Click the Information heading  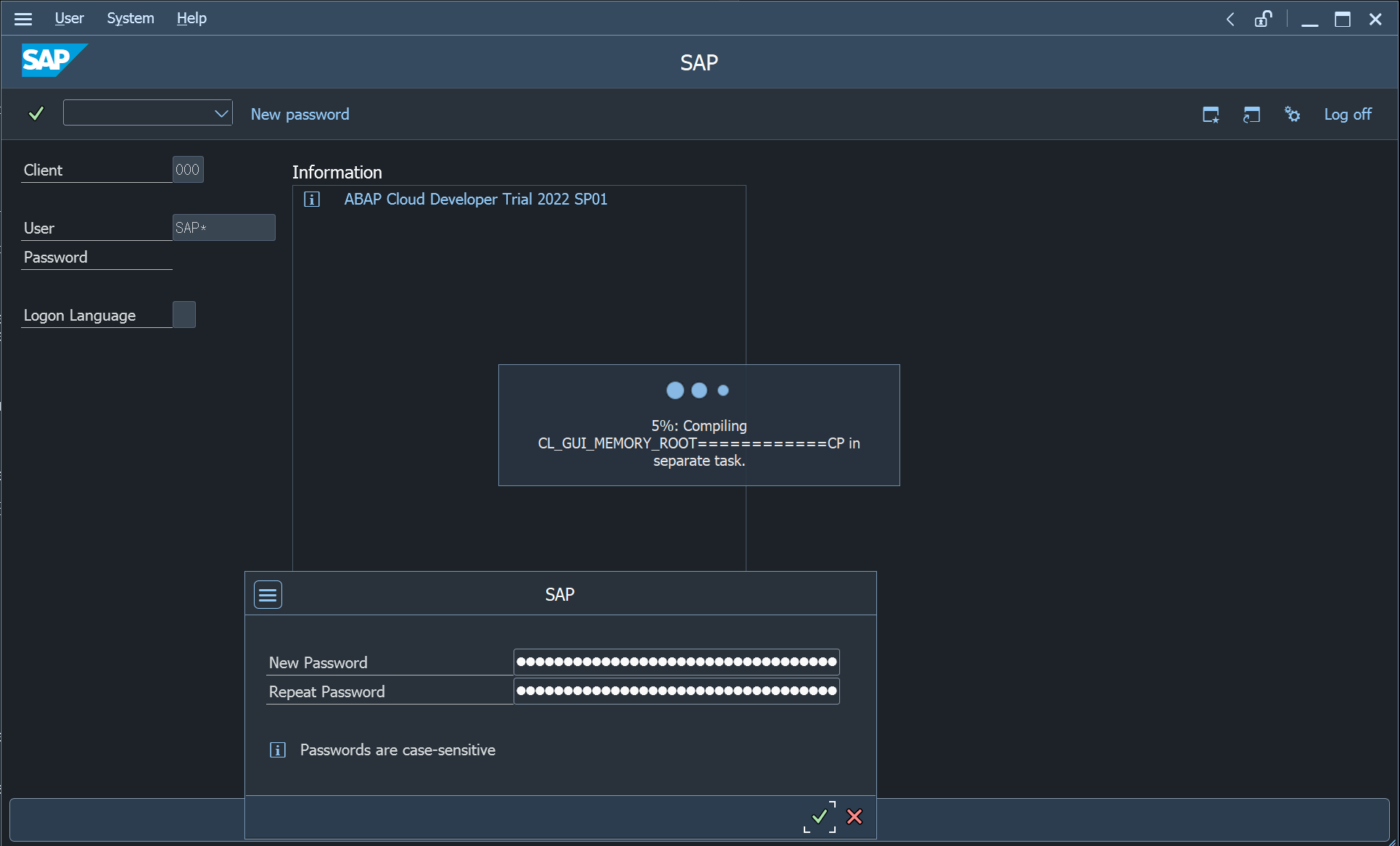(x=337, y=172)
